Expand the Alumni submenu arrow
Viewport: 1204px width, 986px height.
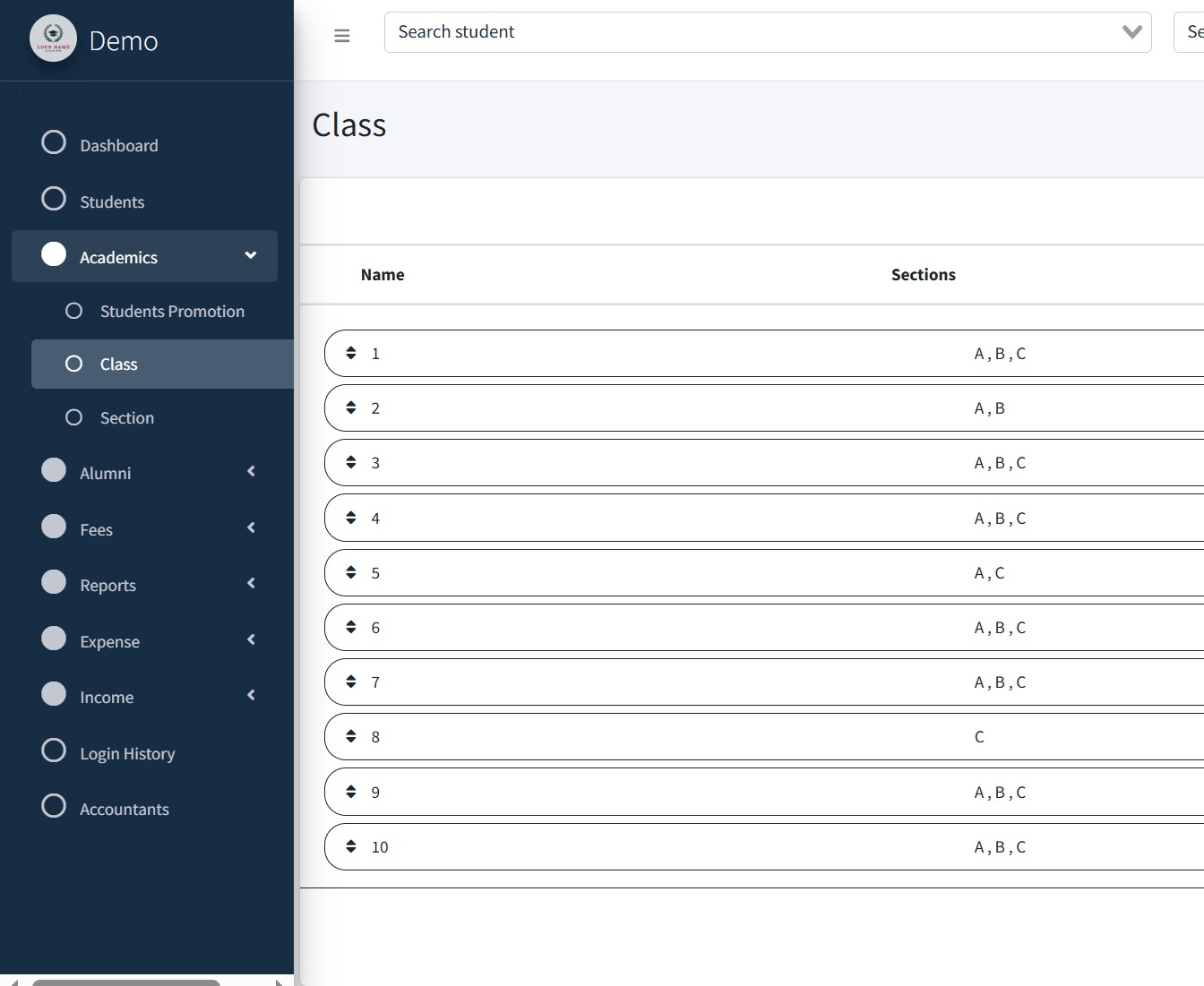click(251, 471)
